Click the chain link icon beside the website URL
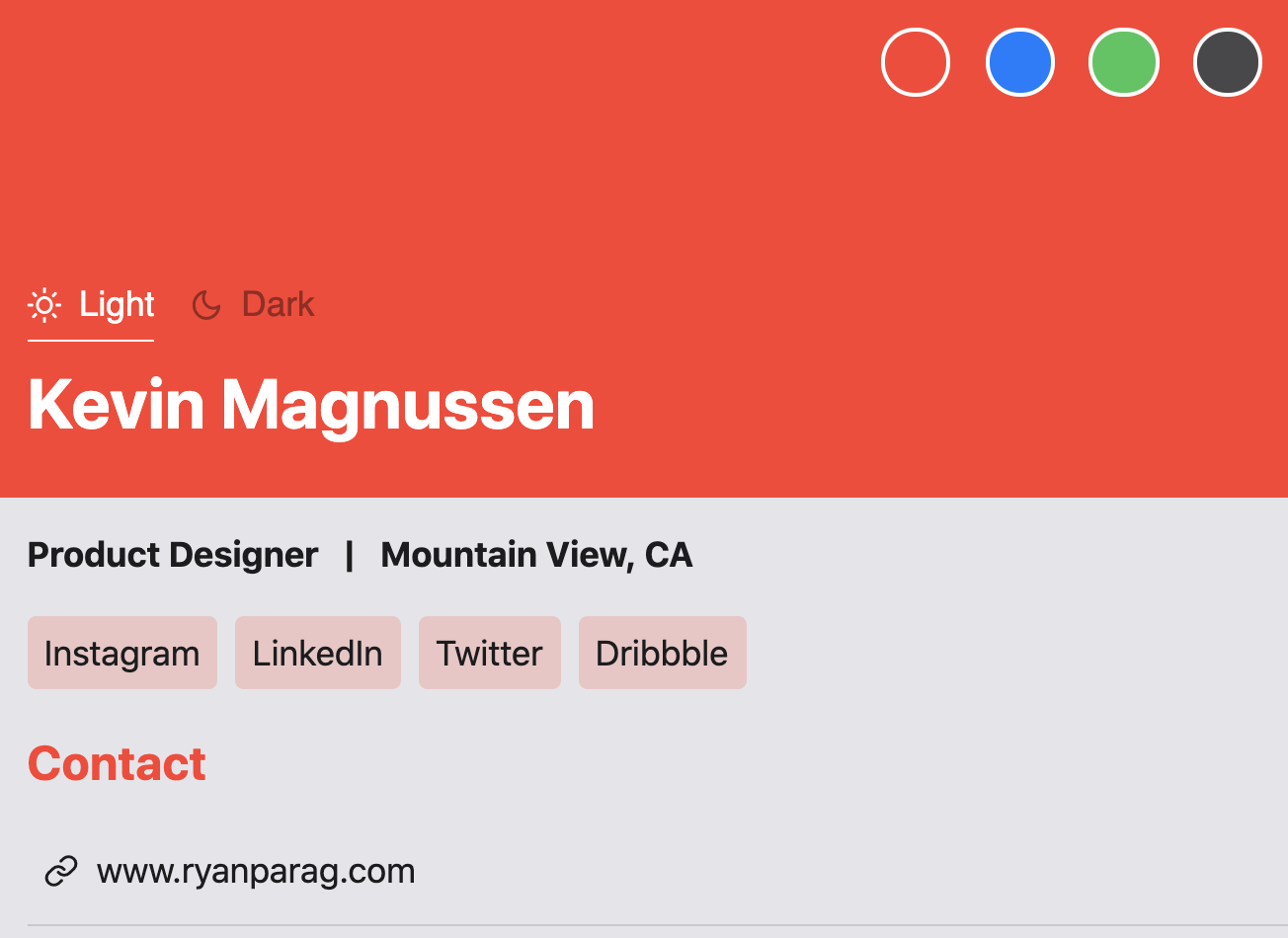 [x=62, y=870]
